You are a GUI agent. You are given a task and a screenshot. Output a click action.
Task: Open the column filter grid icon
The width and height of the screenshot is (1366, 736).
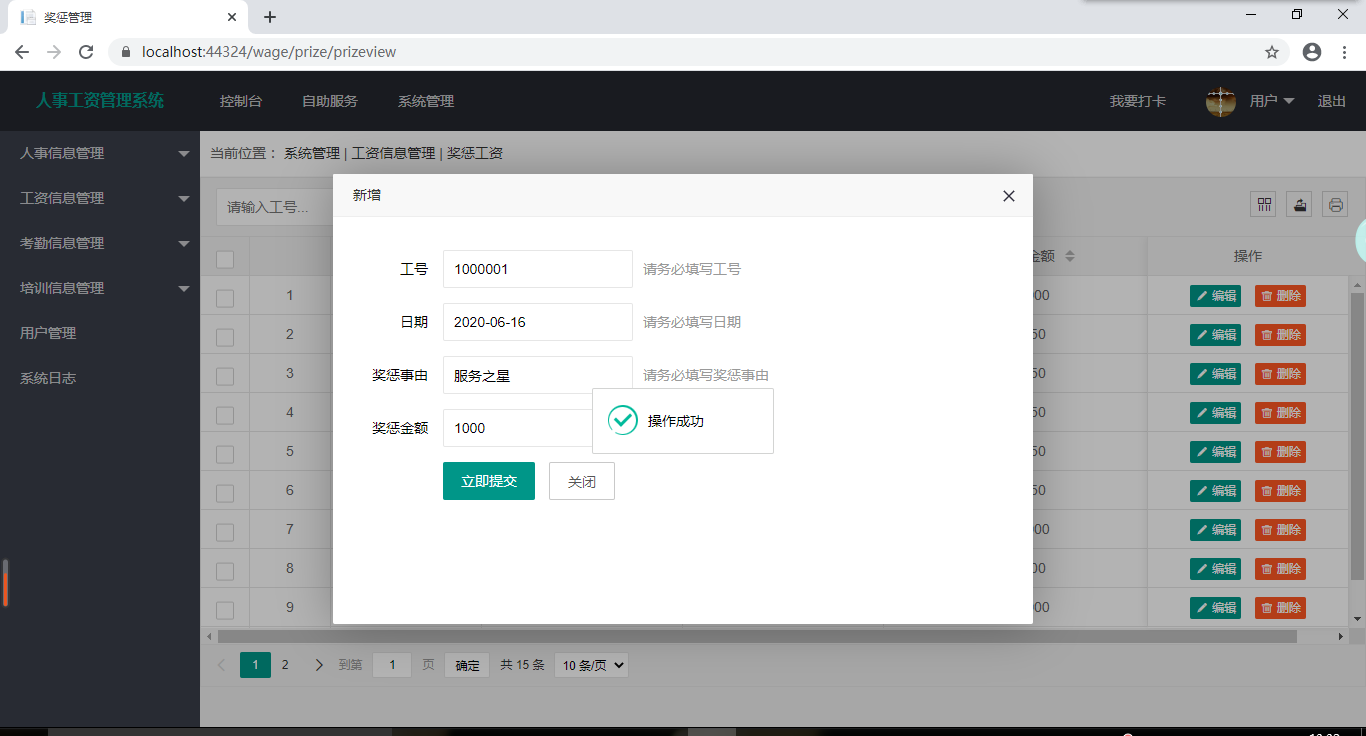coord(1265,204)
